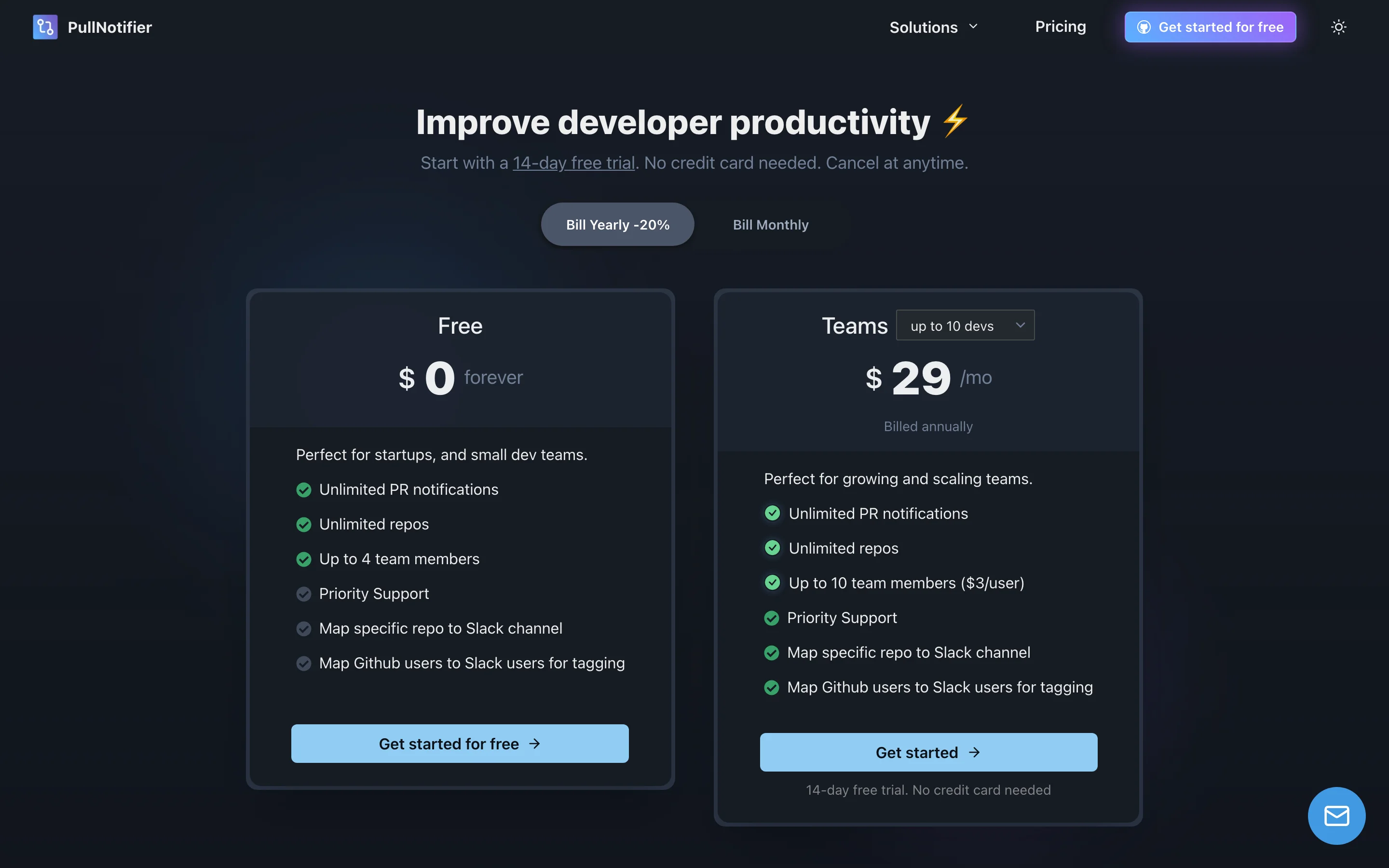Click Free plan 'Get started for free' button

pos(460,744)
